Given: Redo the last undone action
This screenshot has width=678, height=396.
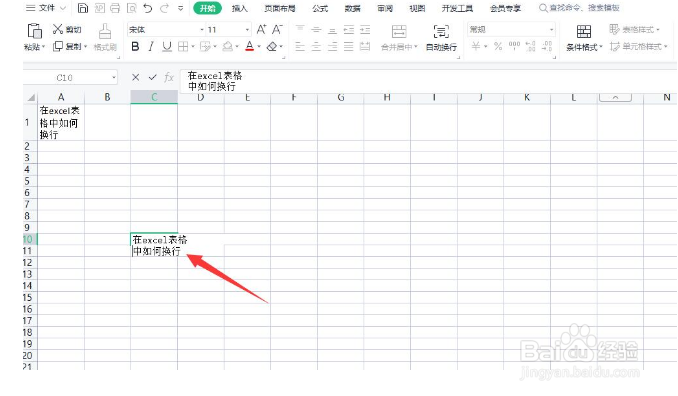Looking at the screenshot, I should tap(164, 8).
